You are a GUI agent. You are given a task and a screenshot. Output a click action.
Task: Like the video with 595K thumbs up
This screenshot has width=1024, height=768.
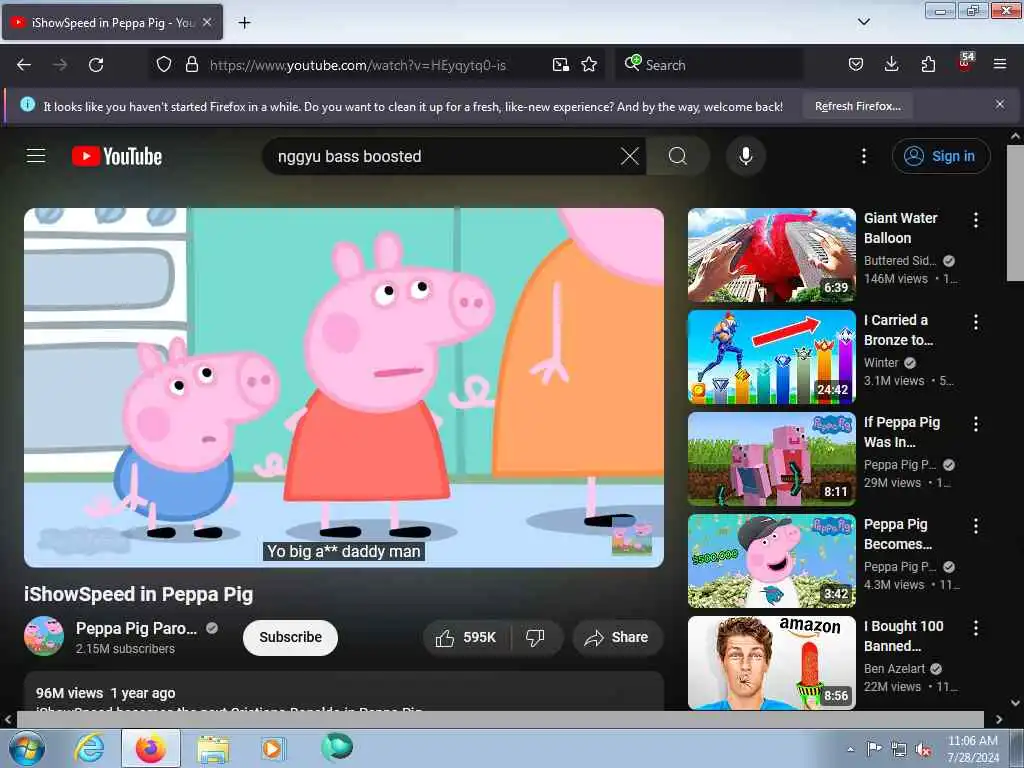pos(466,637)
